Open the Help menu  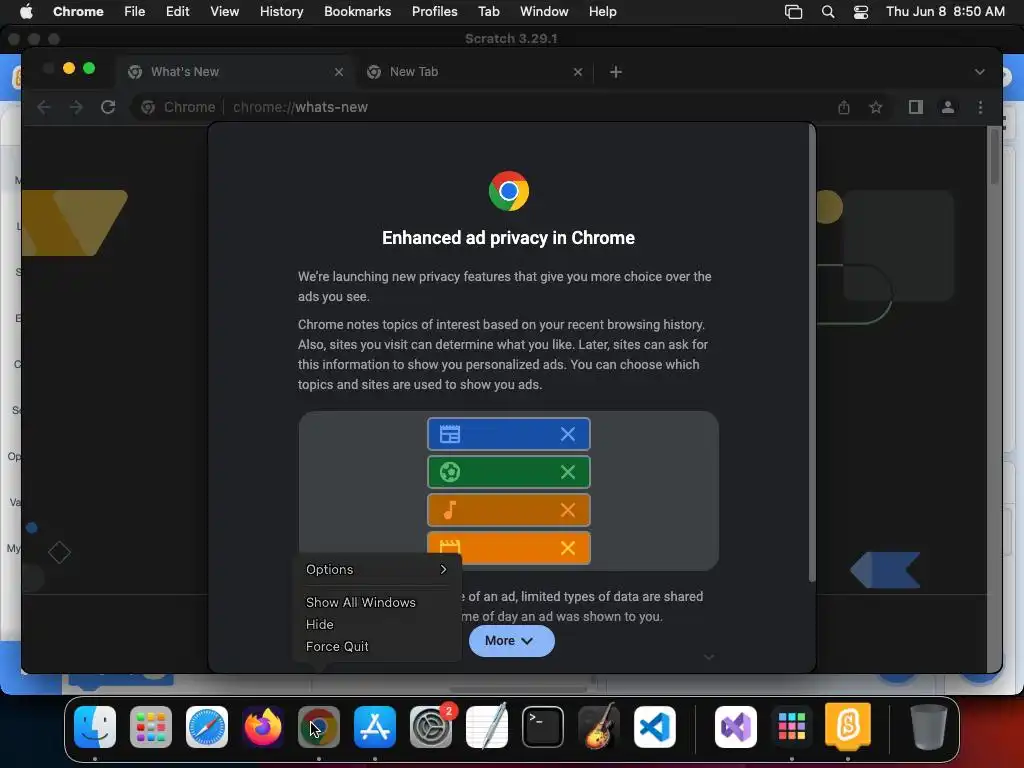[602, 11]
